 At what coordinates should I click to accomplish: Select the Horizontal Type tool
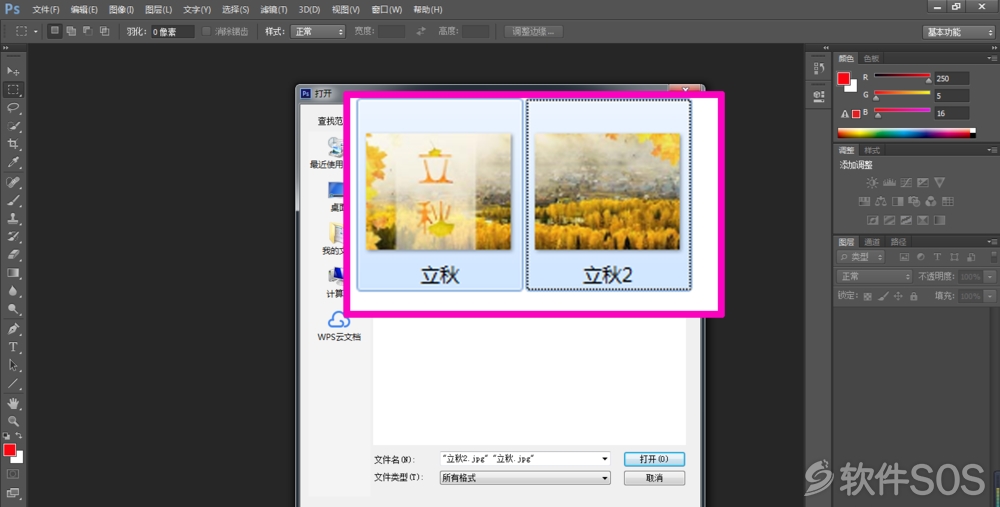tap(13, 347)
